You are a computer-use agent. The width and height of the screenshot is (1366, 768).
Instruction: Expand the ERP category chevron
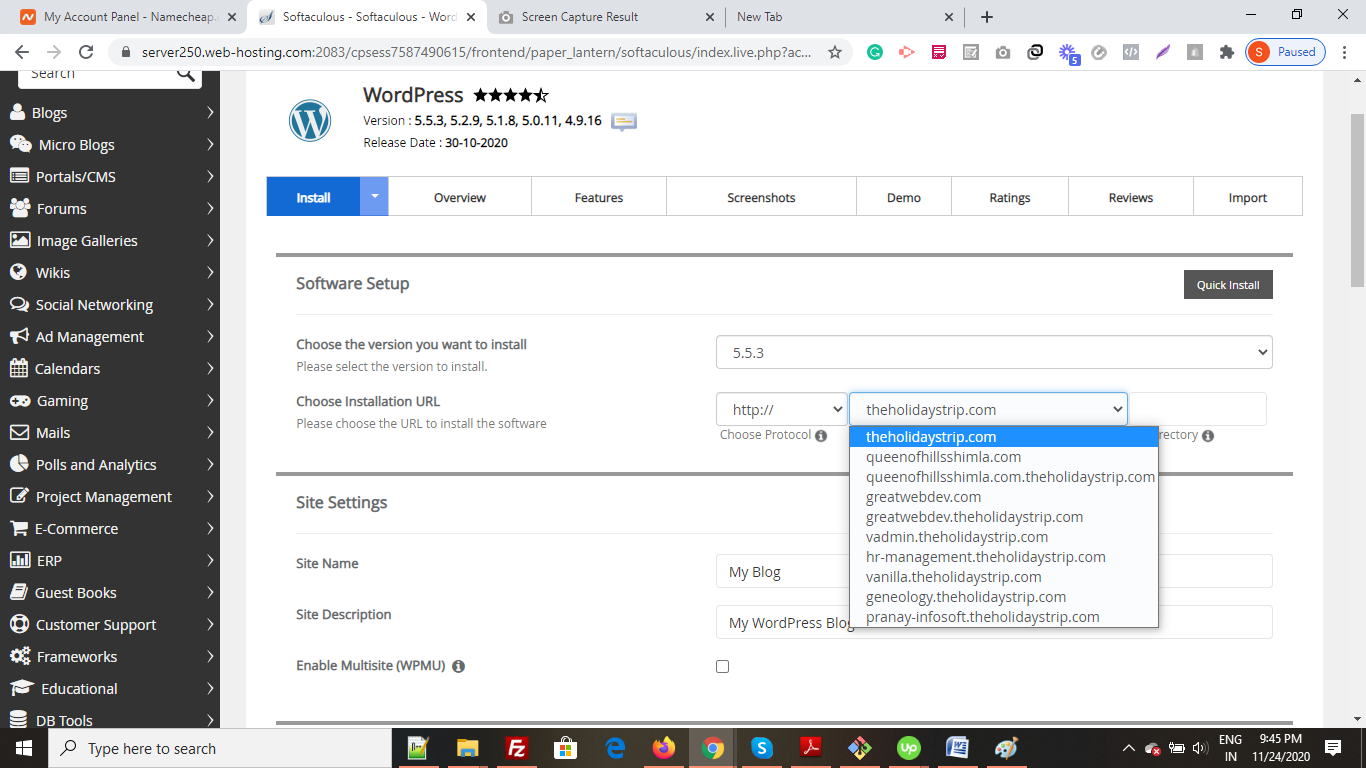click(x=210, y=561)
